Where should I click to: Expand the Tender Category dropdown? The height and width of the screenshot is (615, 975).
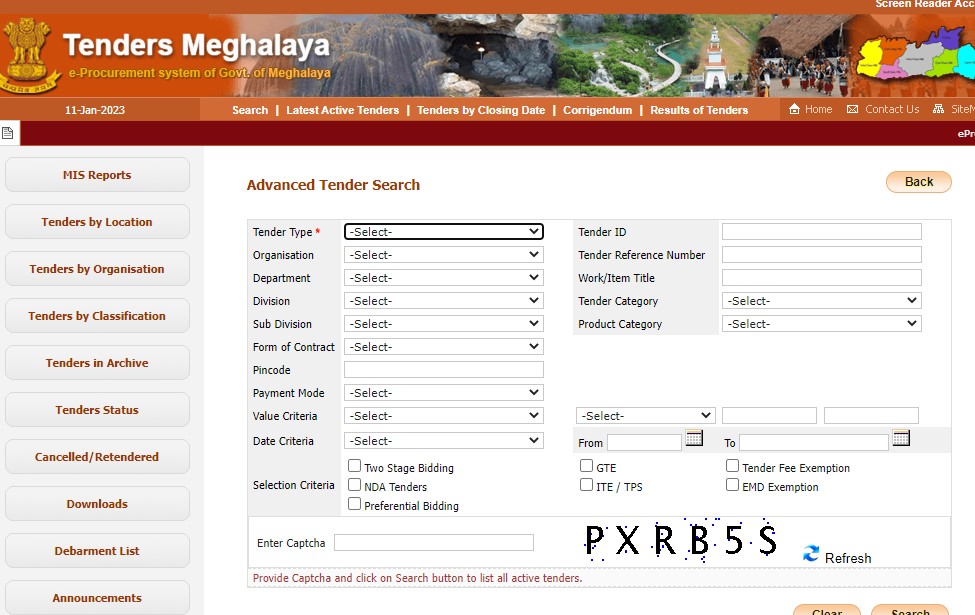(821, 301)
